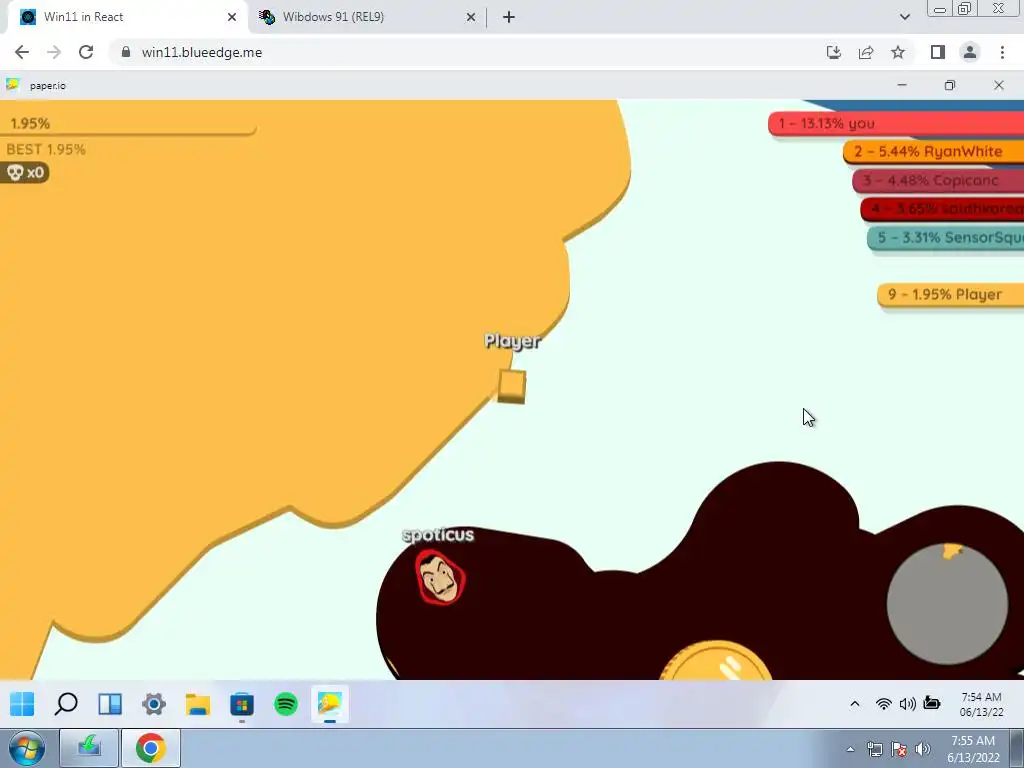Open Spotify in Win11 taskbar
The width and height of the screenshot is (1024, 768).
[286, 704]
